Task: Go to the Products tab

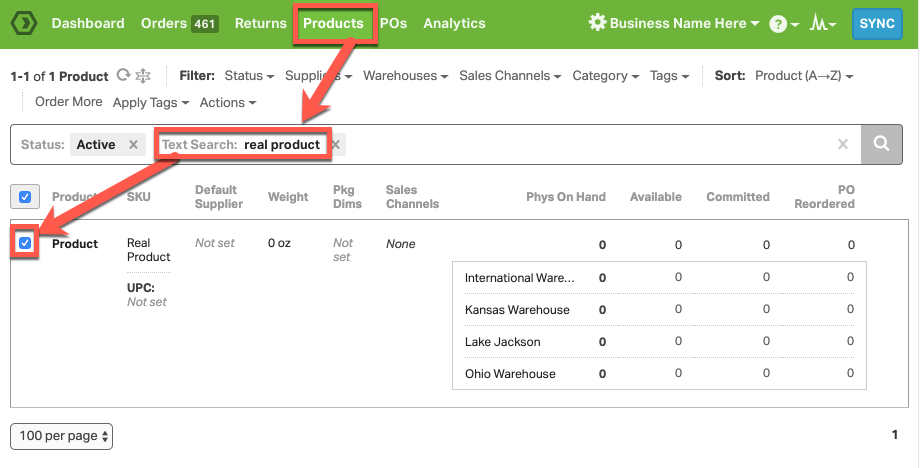Action: pyautogui.click(x=333, y=23)
